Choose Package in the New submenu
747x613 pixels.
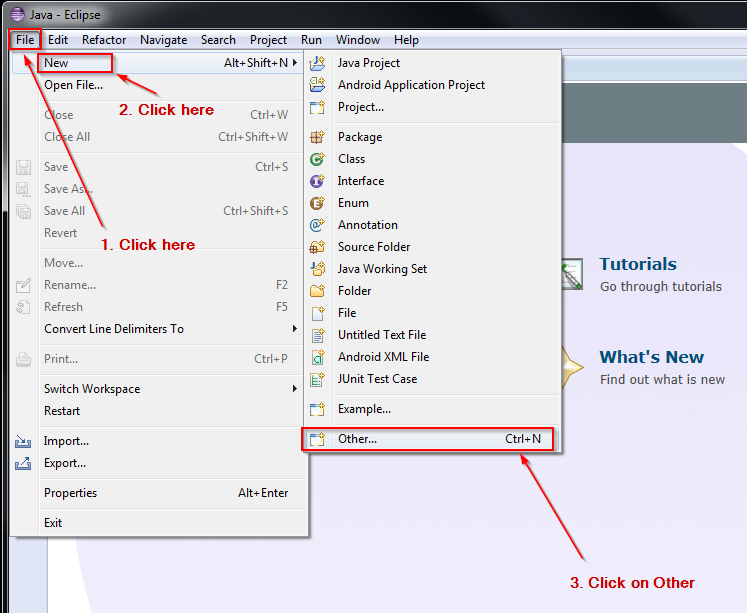[433, 137]
